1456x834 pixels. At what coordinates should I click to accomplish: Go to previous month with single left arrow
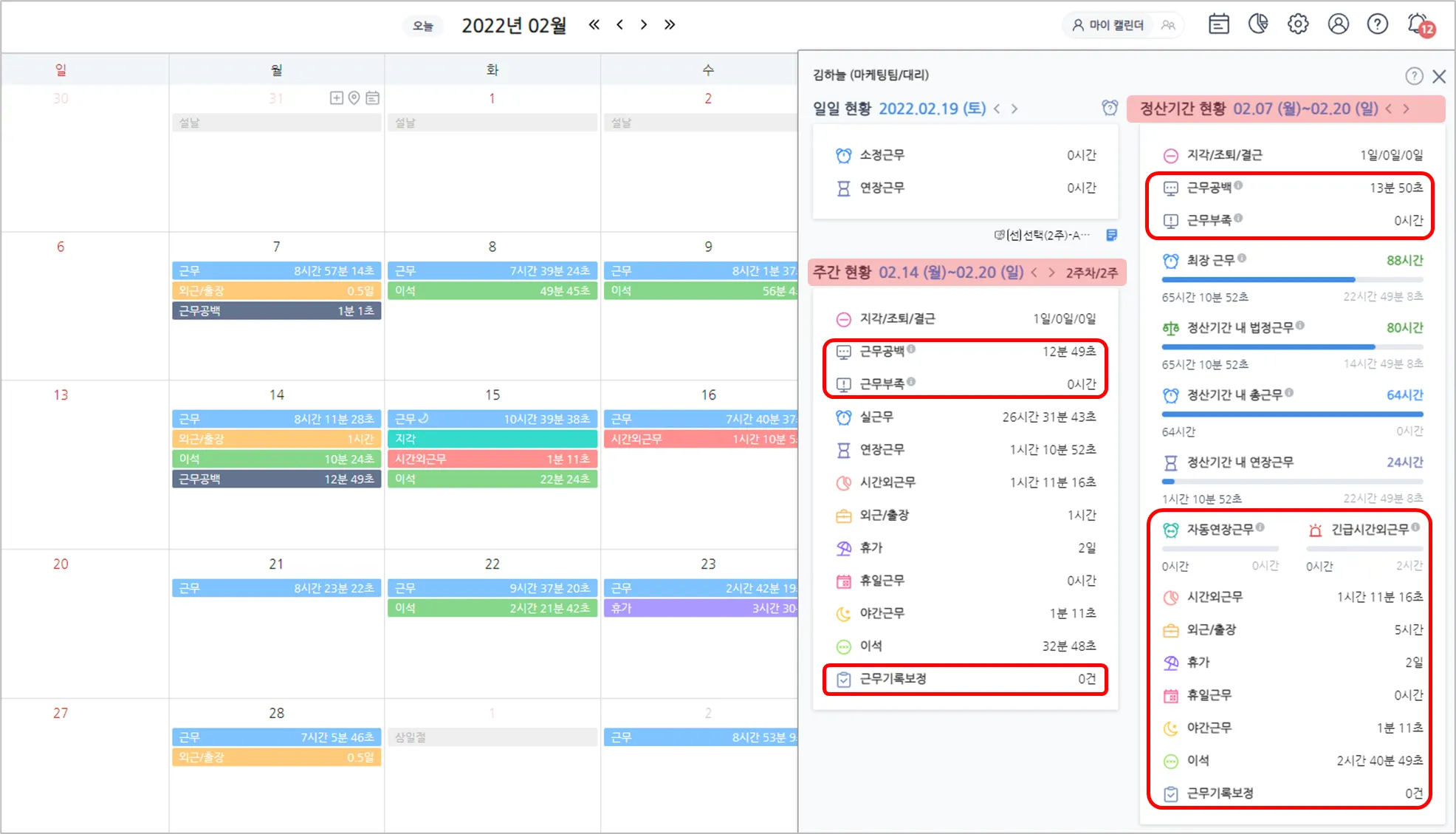(x=619, y=24)
